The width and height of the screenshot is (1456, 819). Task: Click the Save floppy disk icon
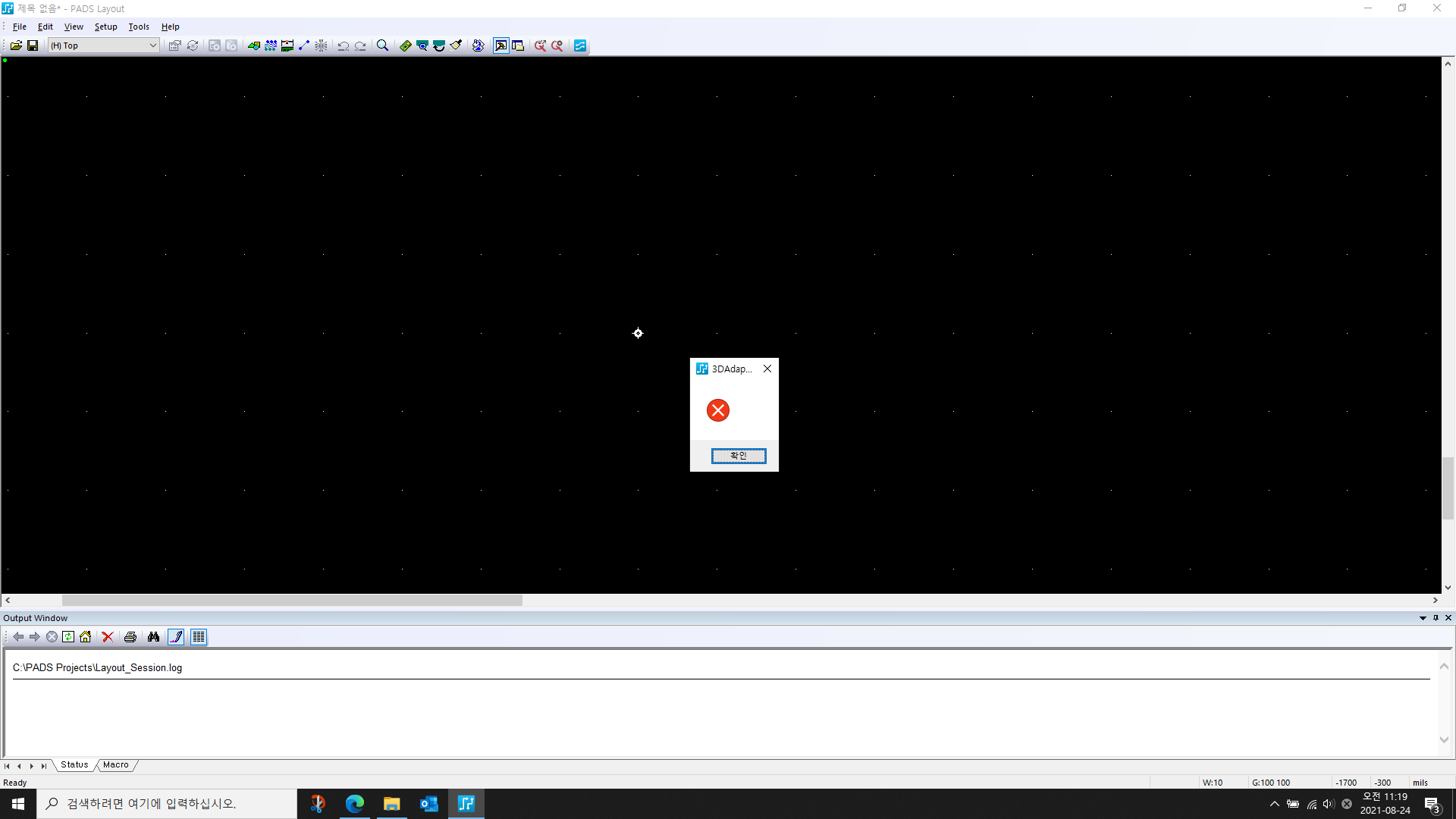pyautogui.click(x=33, y=45)
